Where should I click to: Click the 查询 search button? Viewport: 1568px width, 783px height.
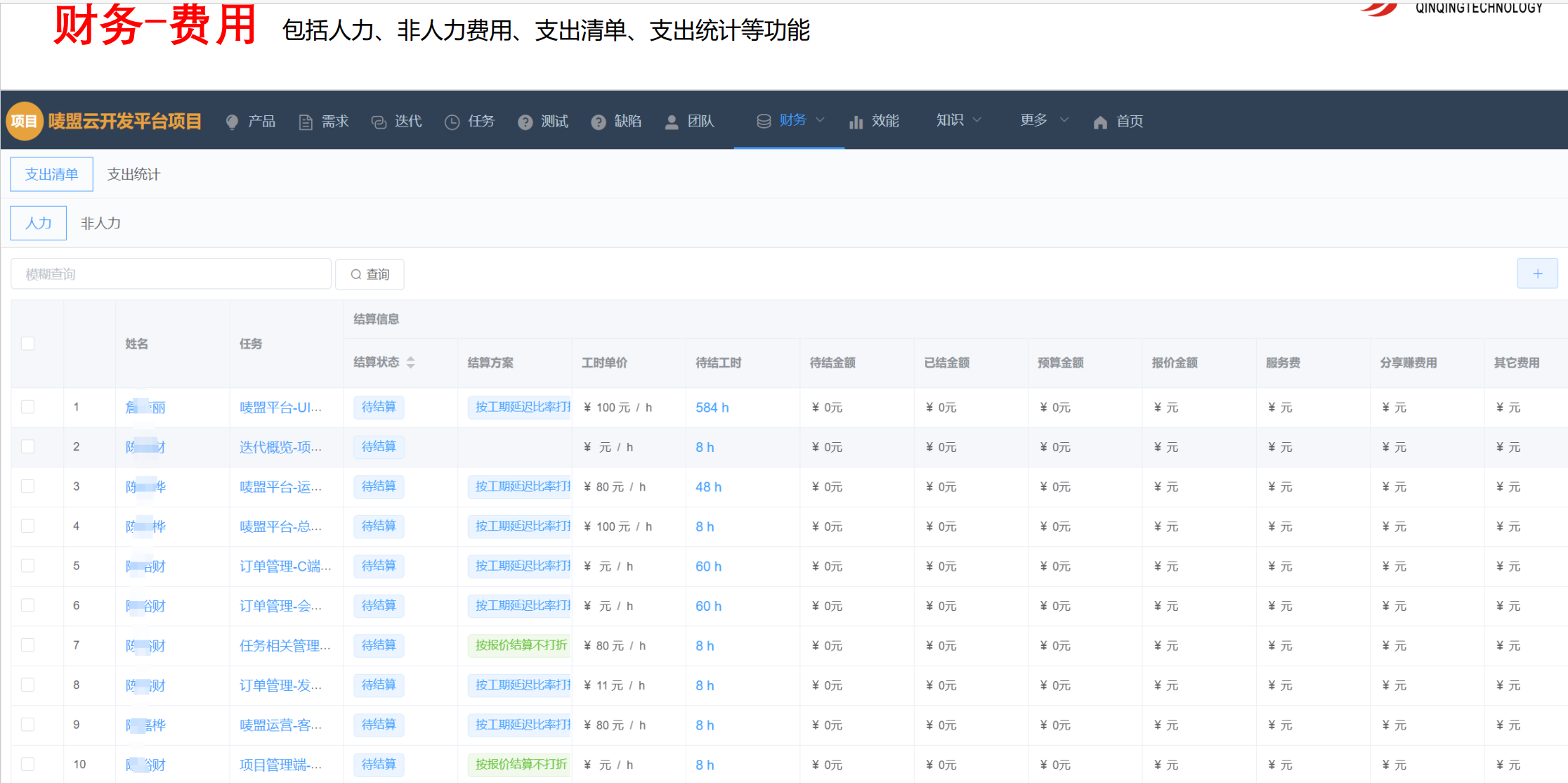click(x=370, y=274)
